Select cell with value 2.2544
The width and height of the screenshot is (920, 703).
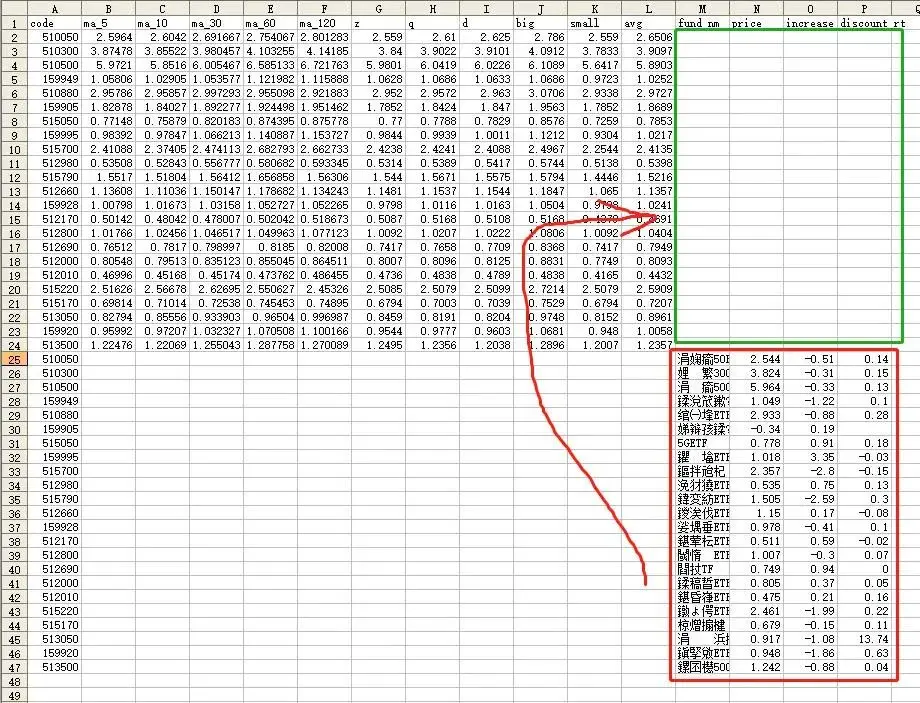[594, 149]
